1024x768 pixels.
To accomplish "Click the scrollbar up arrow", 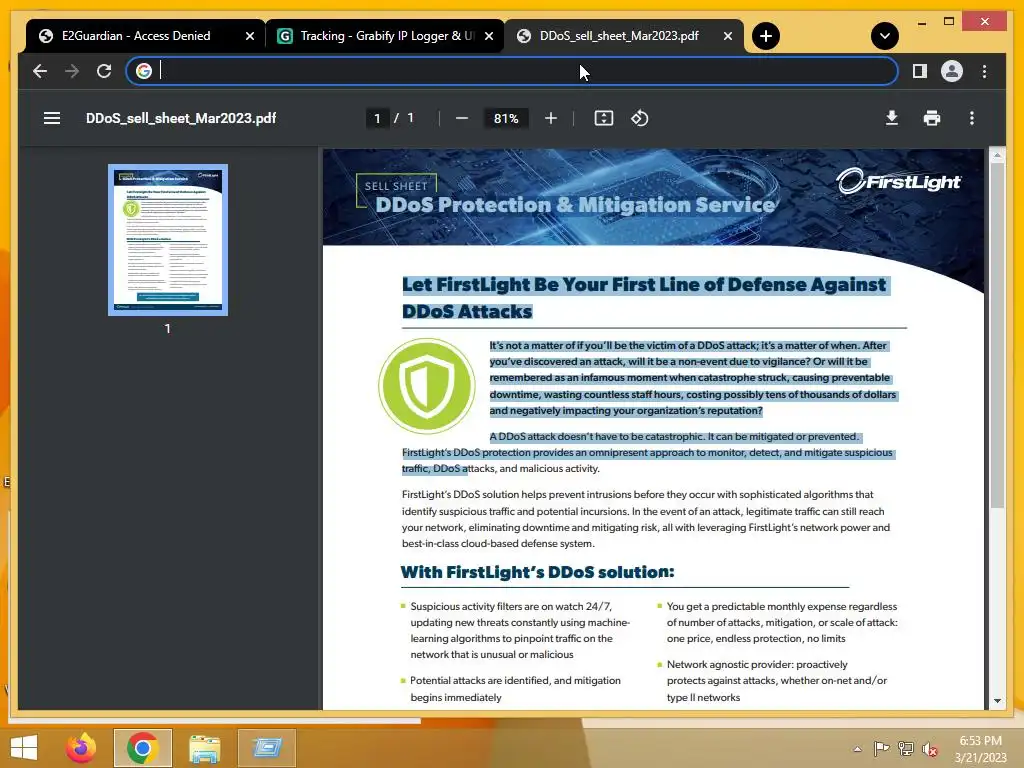I will (x=997, y=155).
